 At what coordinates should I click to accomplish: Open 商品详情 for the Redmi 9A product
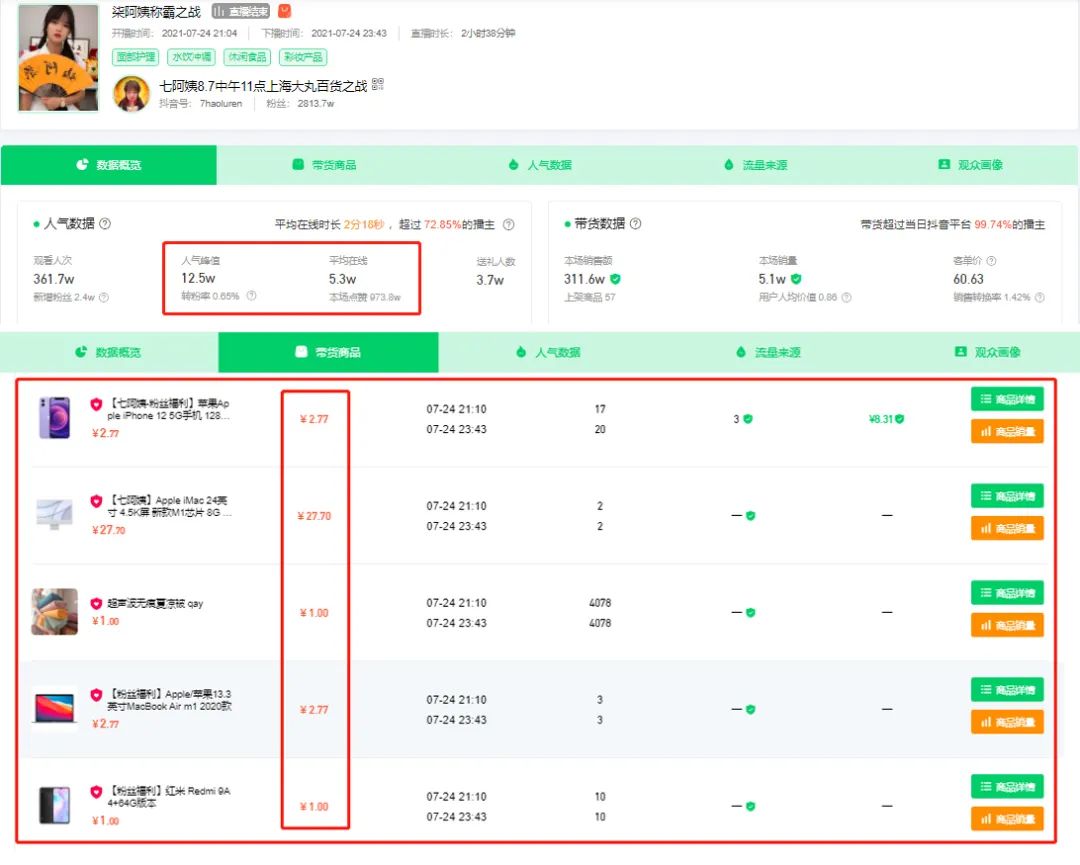[1007, 786]
